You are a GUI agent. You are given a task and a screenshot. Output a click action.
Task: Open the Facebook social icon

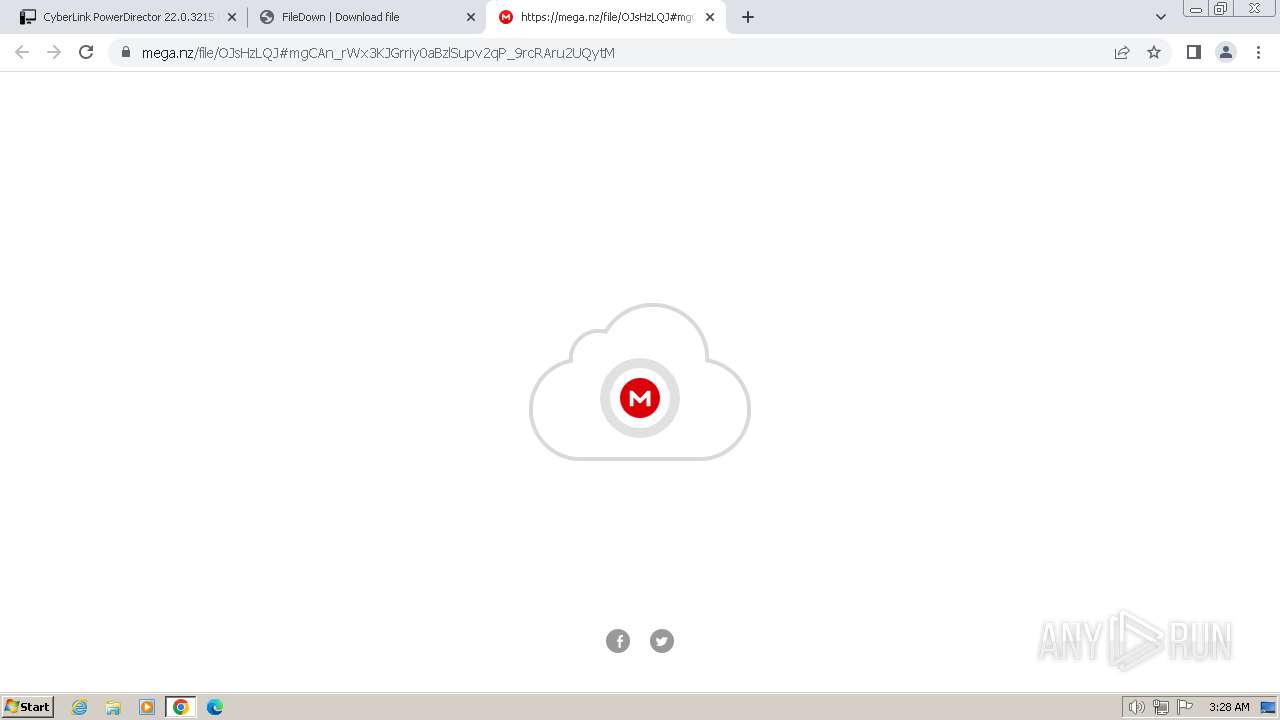(618, 641)
